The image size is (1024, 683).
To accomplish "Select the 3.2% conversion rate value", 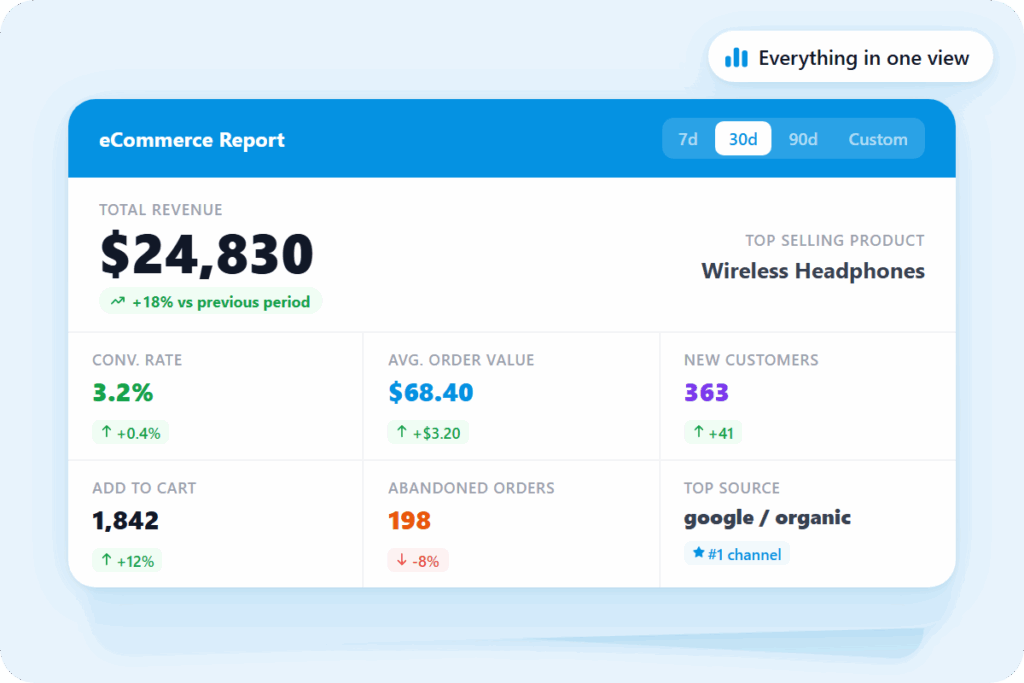I will click(x=123, y=393).
